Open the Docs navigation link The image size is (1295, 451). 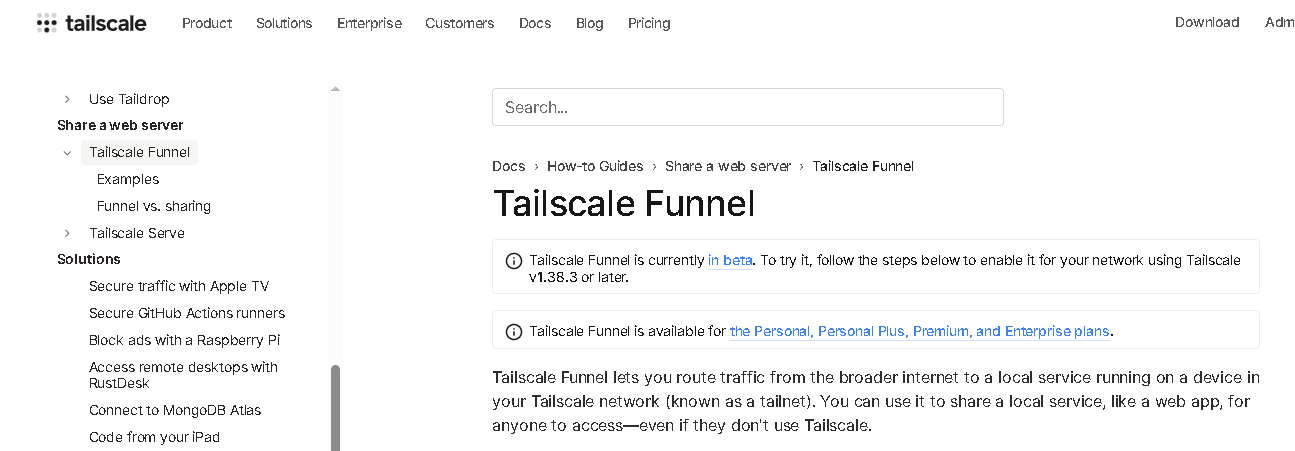535,23
